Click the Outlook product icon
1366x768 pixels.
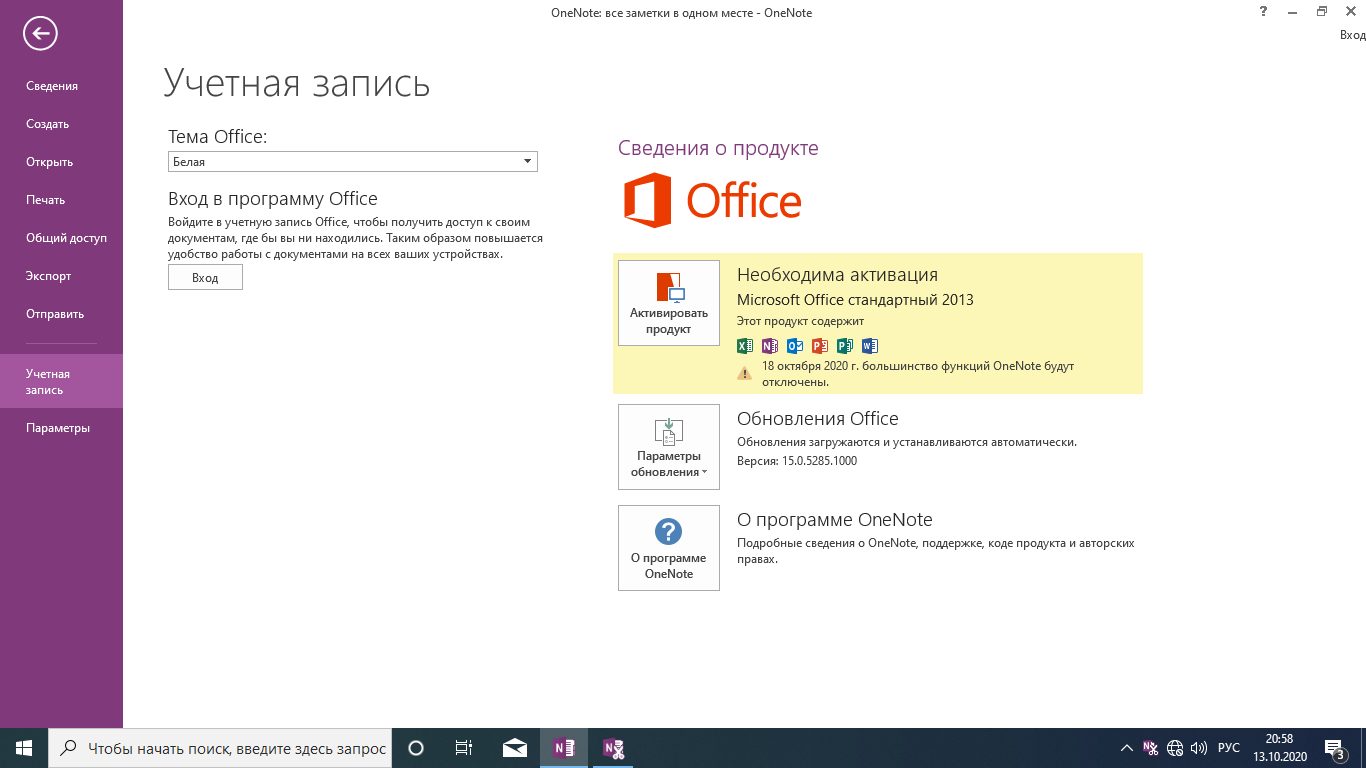[795, 346]
